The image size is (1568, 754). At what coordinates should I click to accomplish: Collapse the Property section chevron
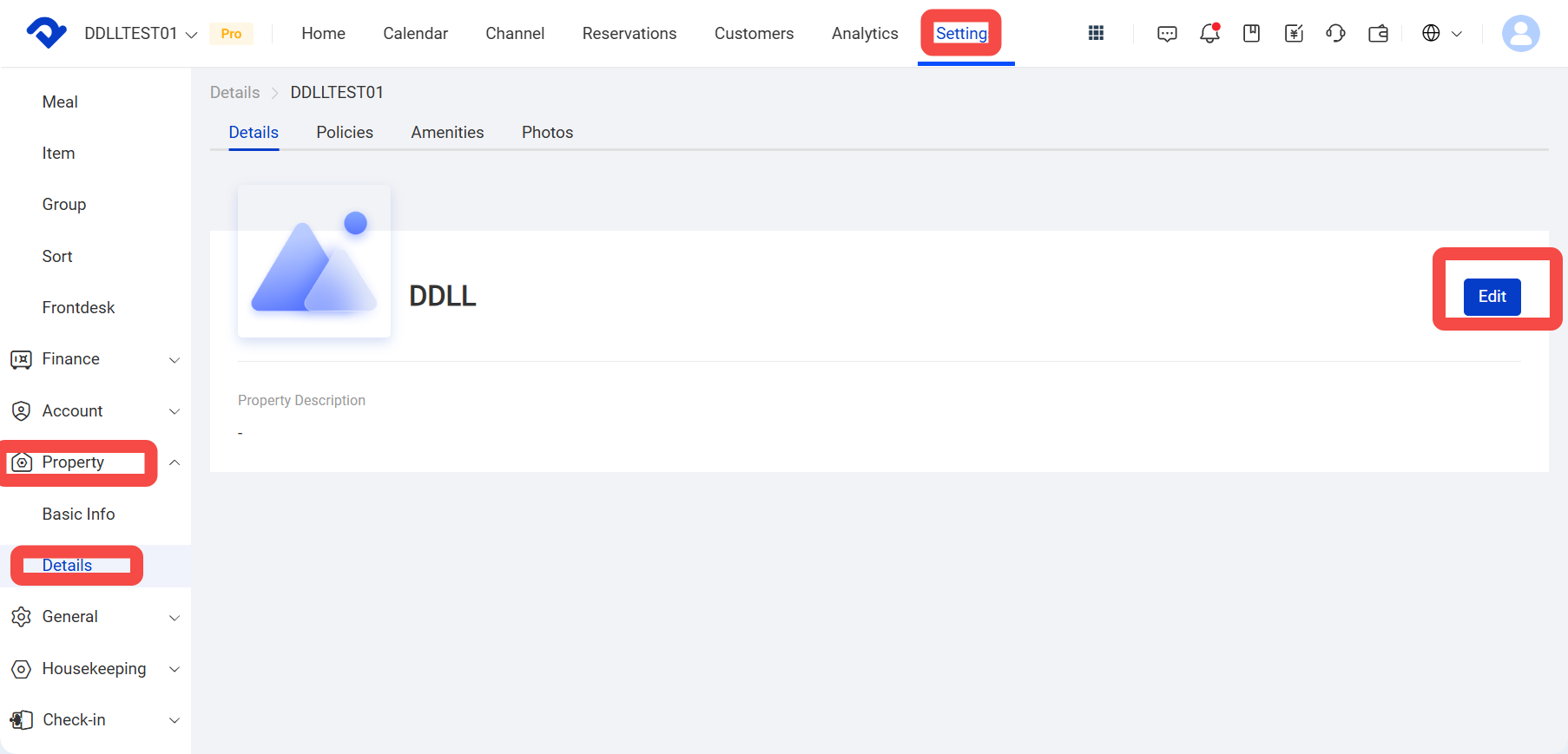point(175,462)
